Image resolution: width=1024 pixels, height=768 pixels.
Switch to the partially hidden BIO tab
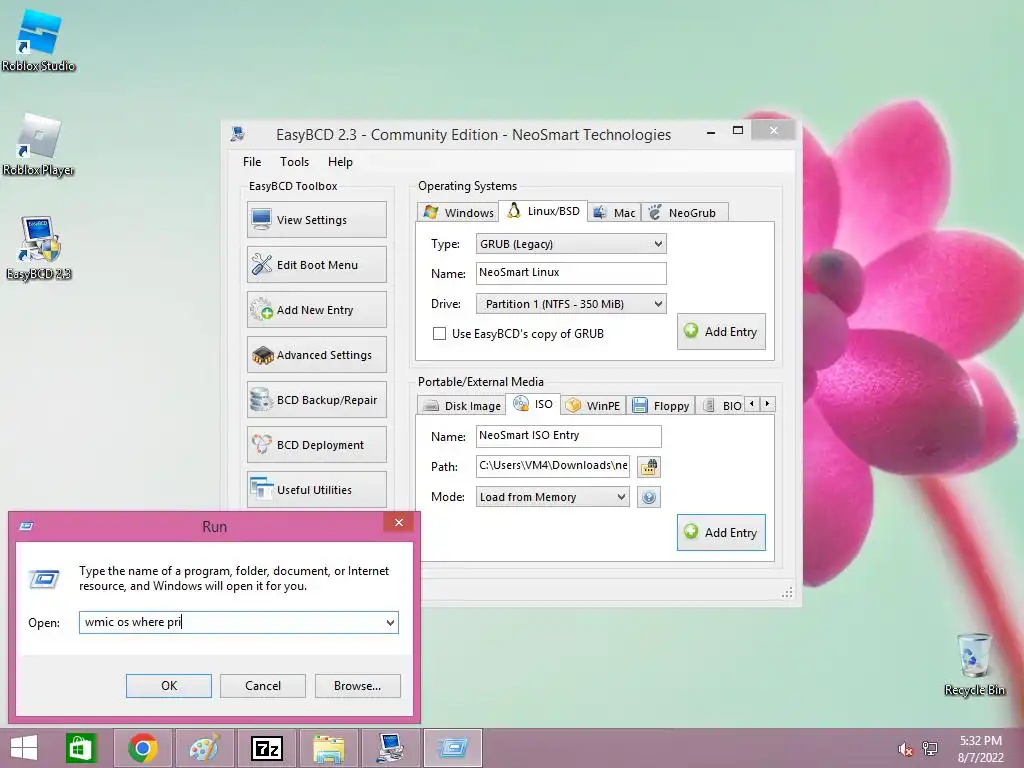[721, 406]
